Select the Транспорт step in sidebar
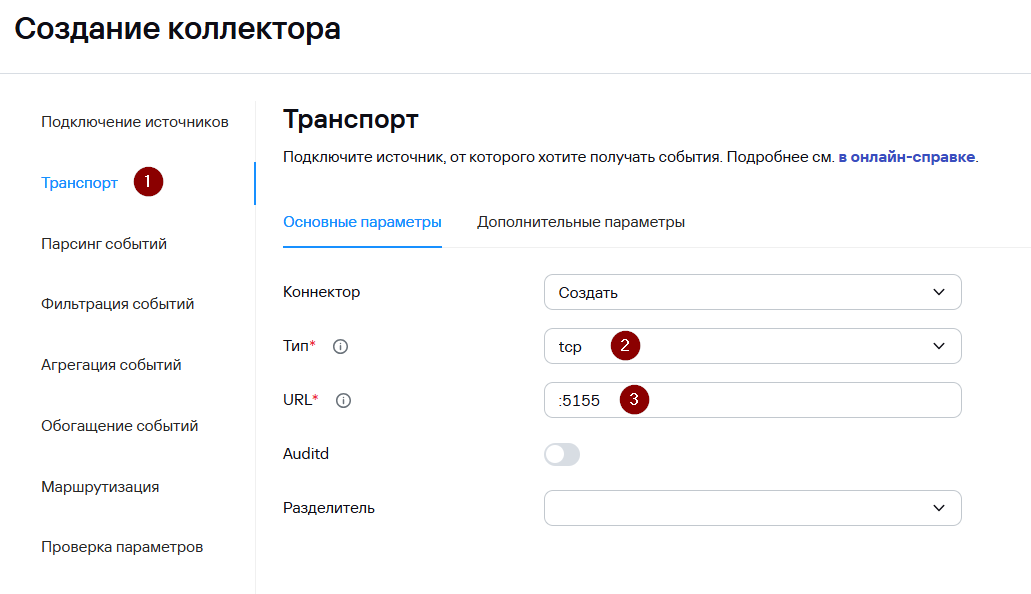 [80, 183]
